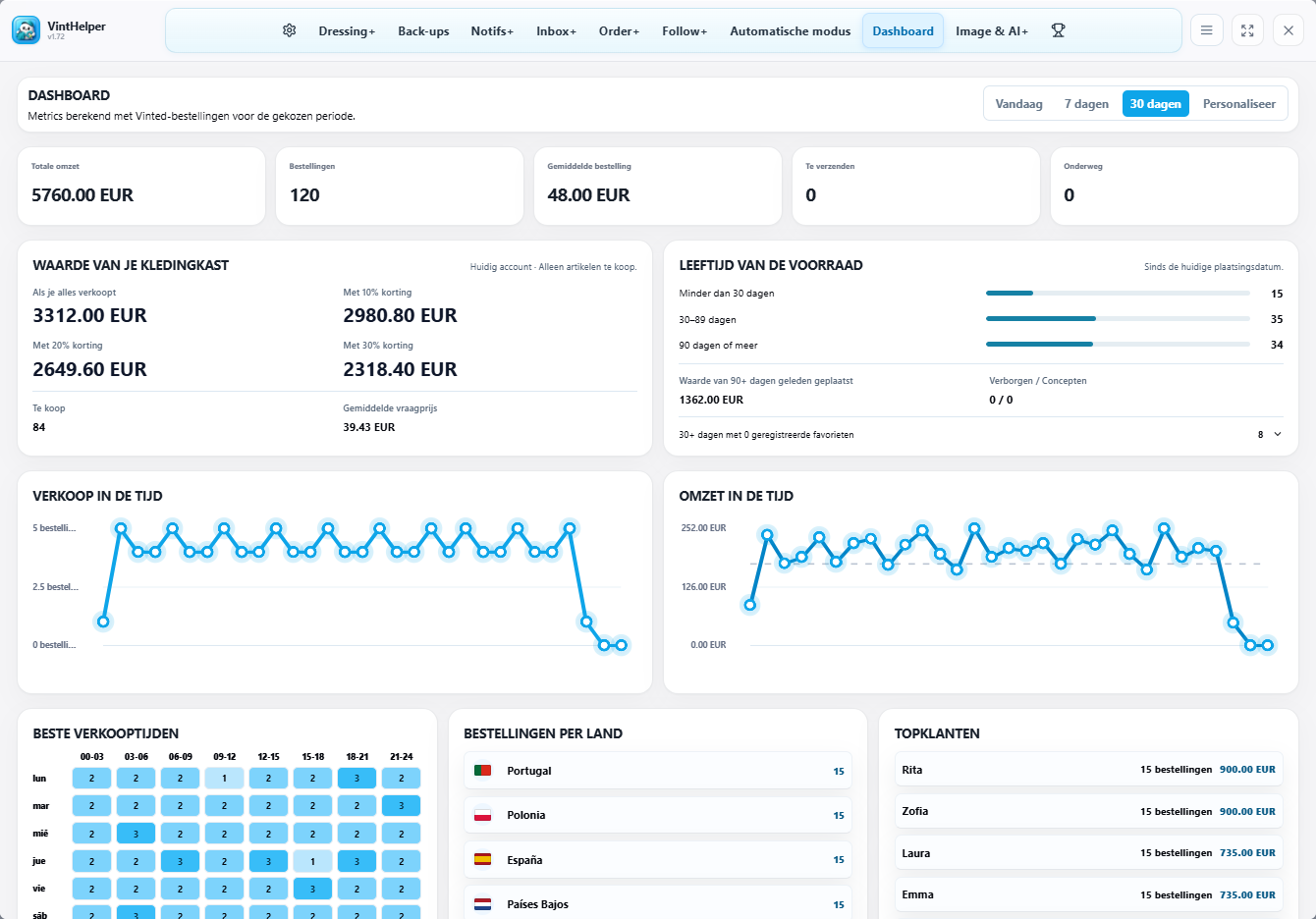Select the Vandaag period option
This screenshot has height=919, width=1316.
click(x=1018, y=104)
